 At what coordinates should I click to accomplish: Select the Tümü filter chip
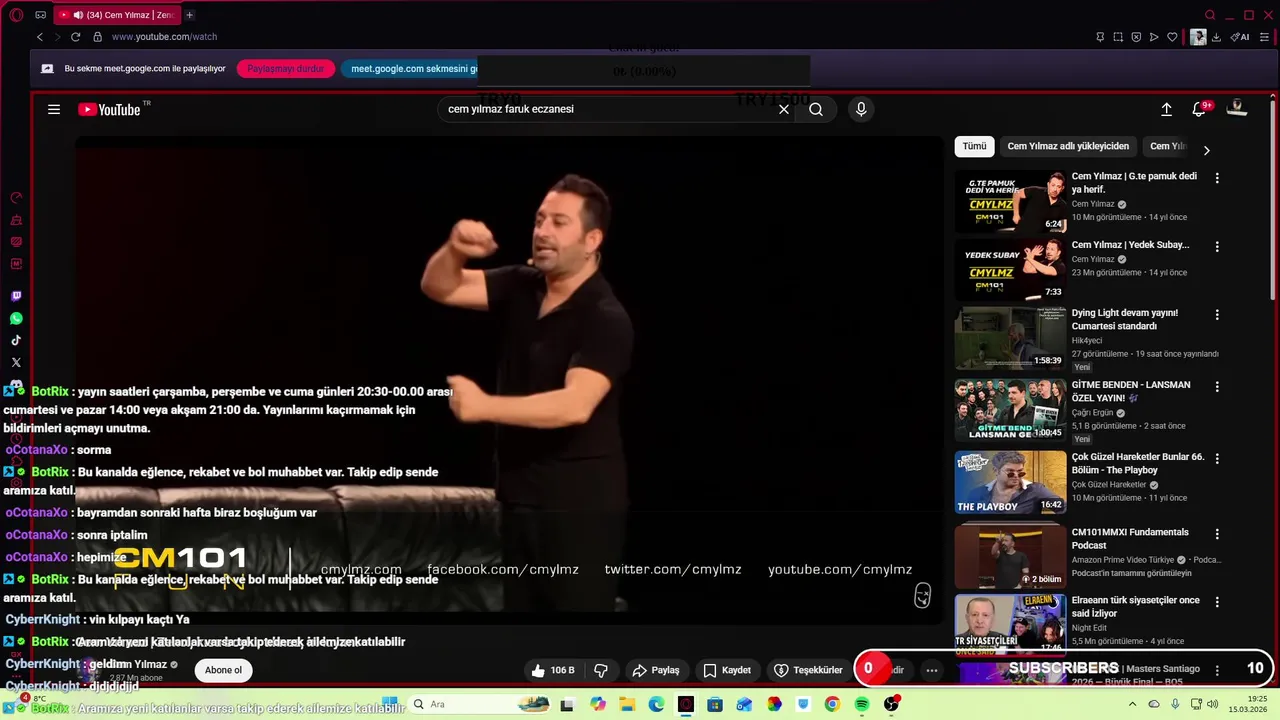(974, 146)
